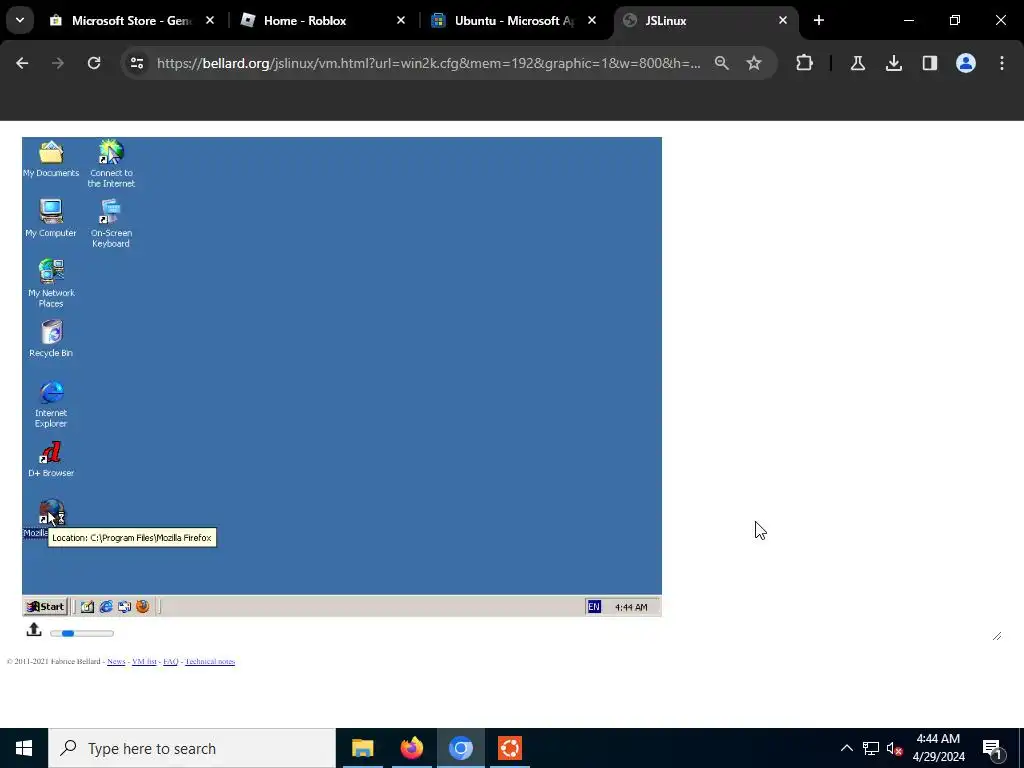Open the host clock 4/29/2024
The image size is (1024, 768).
click(938, 748)
